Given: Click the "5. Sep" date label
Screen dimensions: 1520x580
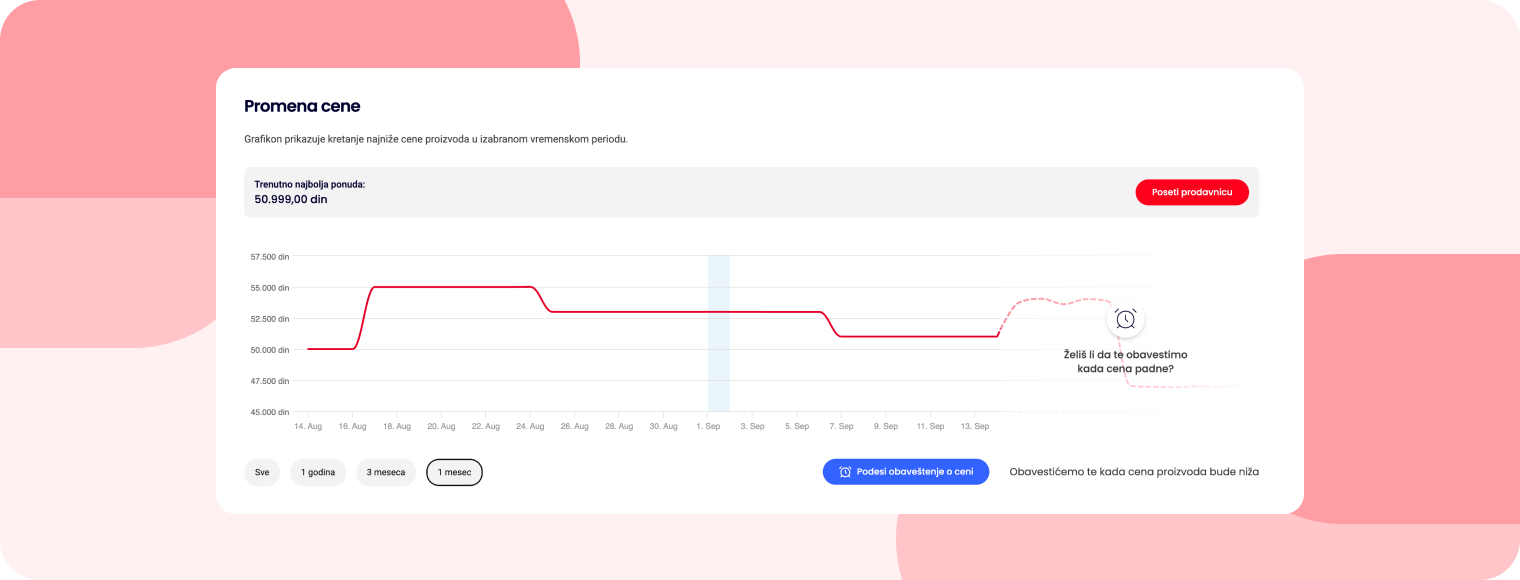Looking at the screenshot, I should 797,426.
